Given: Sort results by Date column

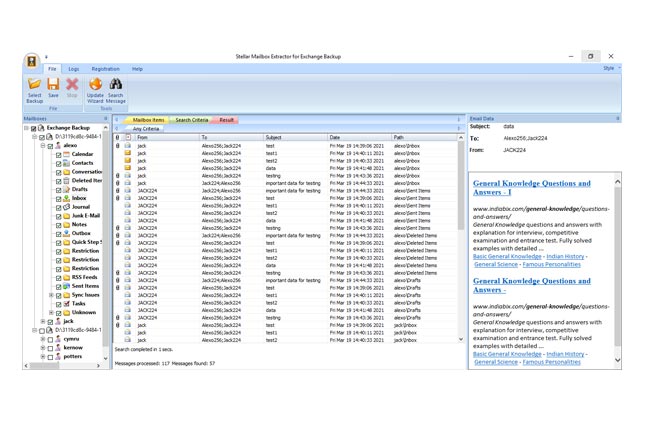Looking at the screenshot, I should tap(360, 137).
